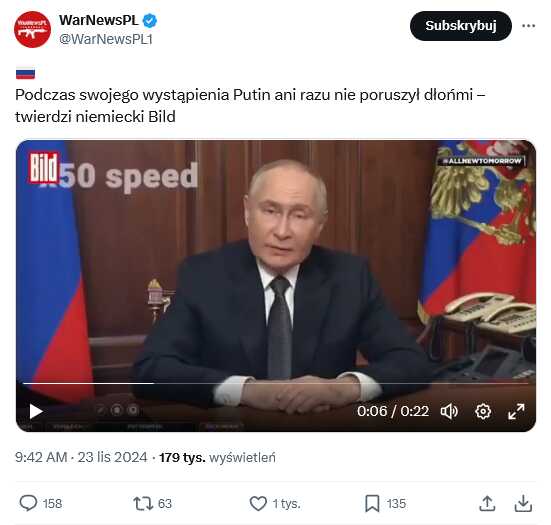Screen dimensions: 551x525
Task: Open the verified badge details
Action: [150, 21]
